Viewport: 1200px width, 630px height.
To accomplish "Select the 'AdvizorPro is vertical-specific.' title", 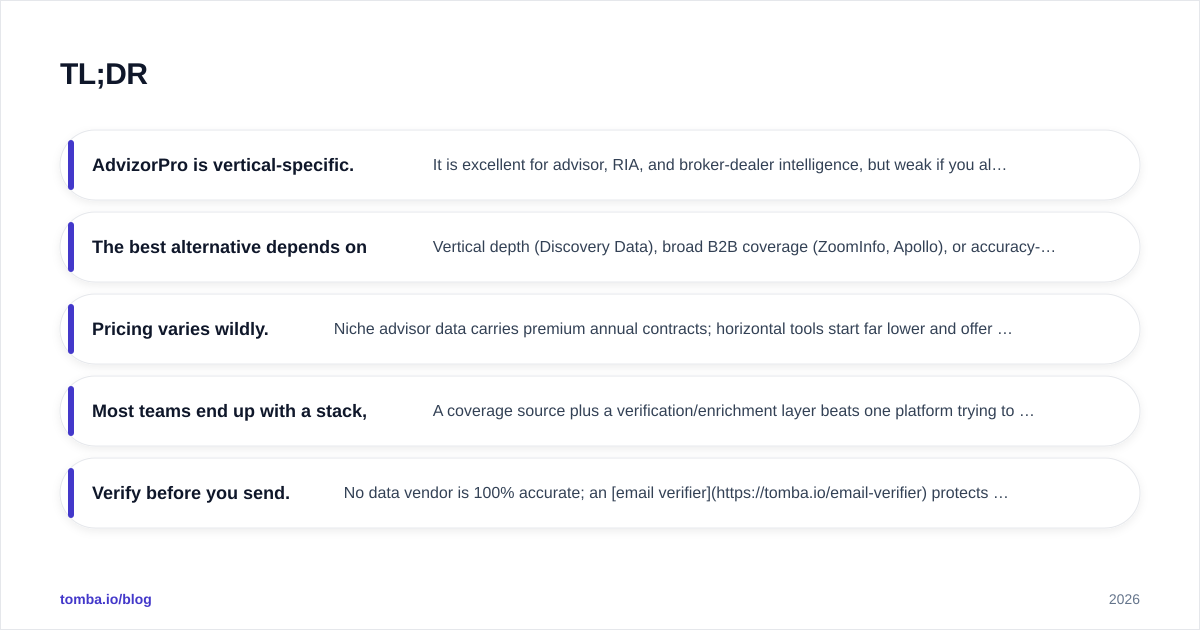I will tap(223, 165).
